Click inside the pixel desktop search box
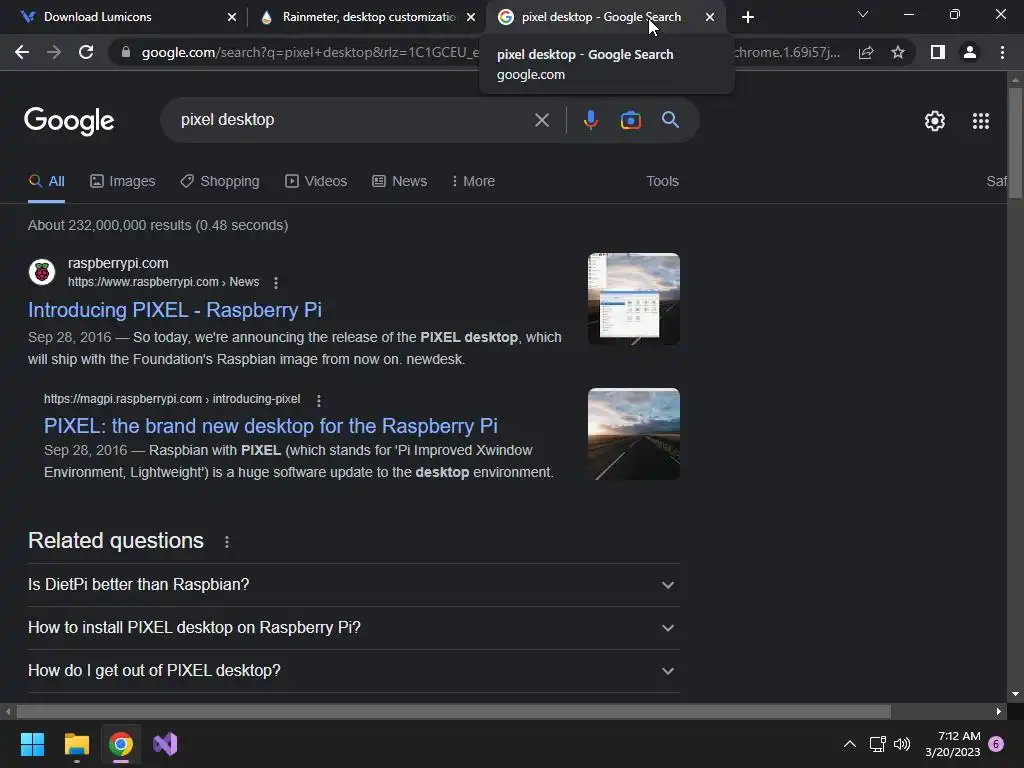1024x768 pixels. pyautogui.click(x=353, y=120)
